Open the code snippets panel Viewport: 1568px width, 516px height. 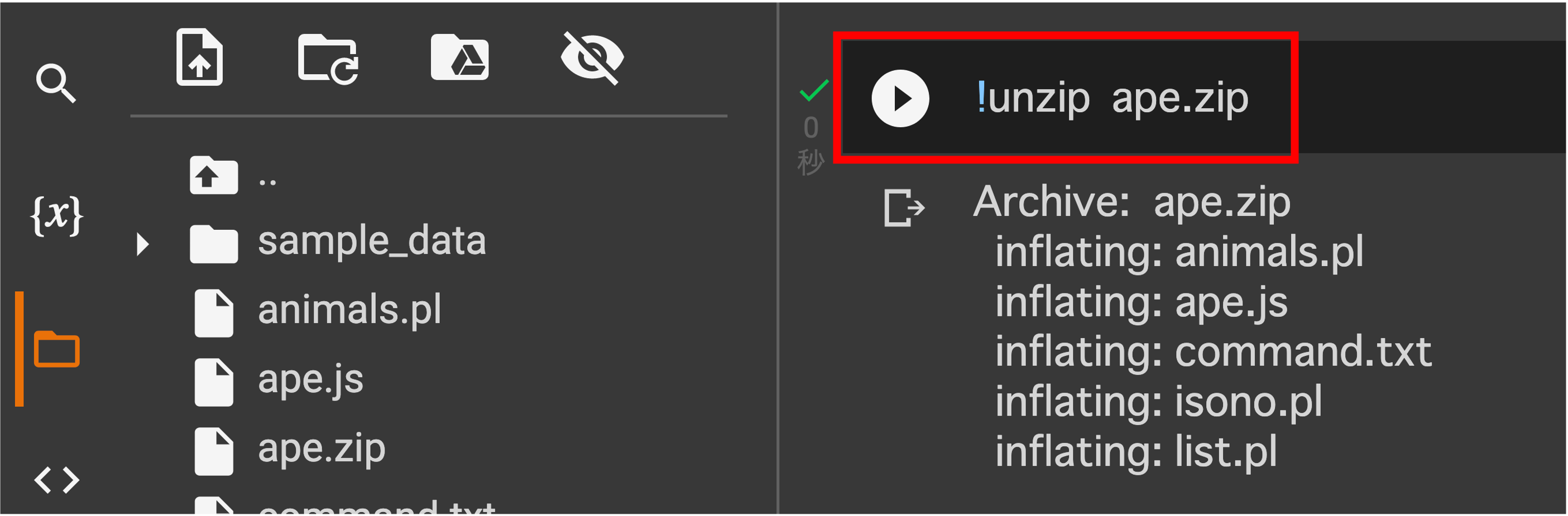56,480
